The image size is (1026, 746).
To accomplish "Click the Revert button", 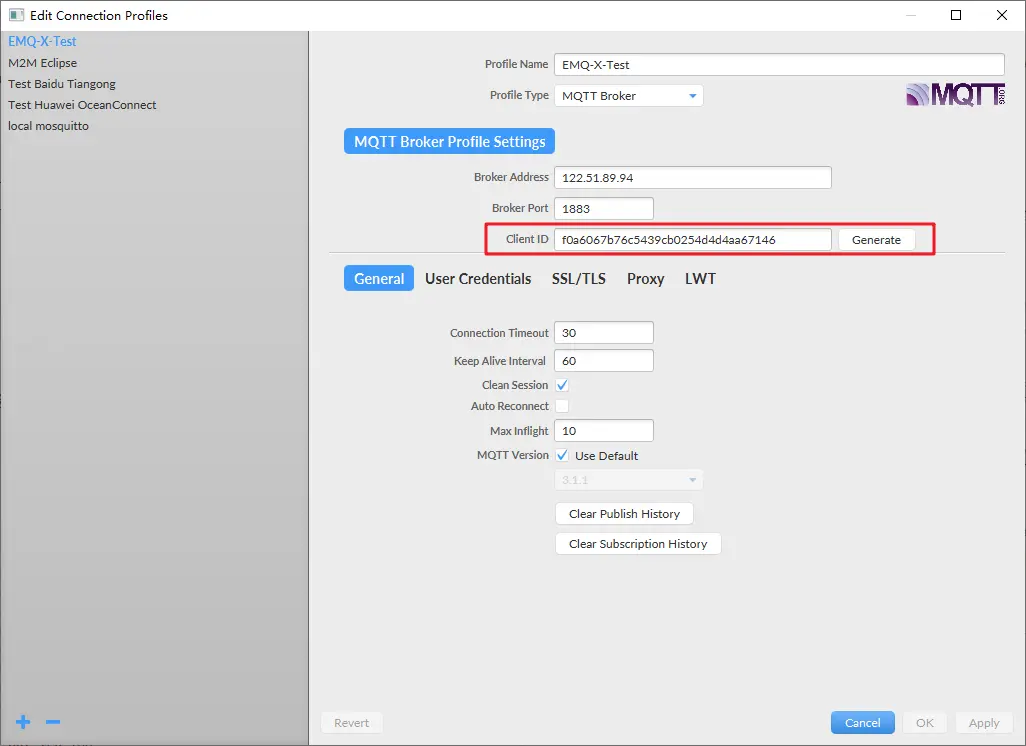I will (351, 722).
